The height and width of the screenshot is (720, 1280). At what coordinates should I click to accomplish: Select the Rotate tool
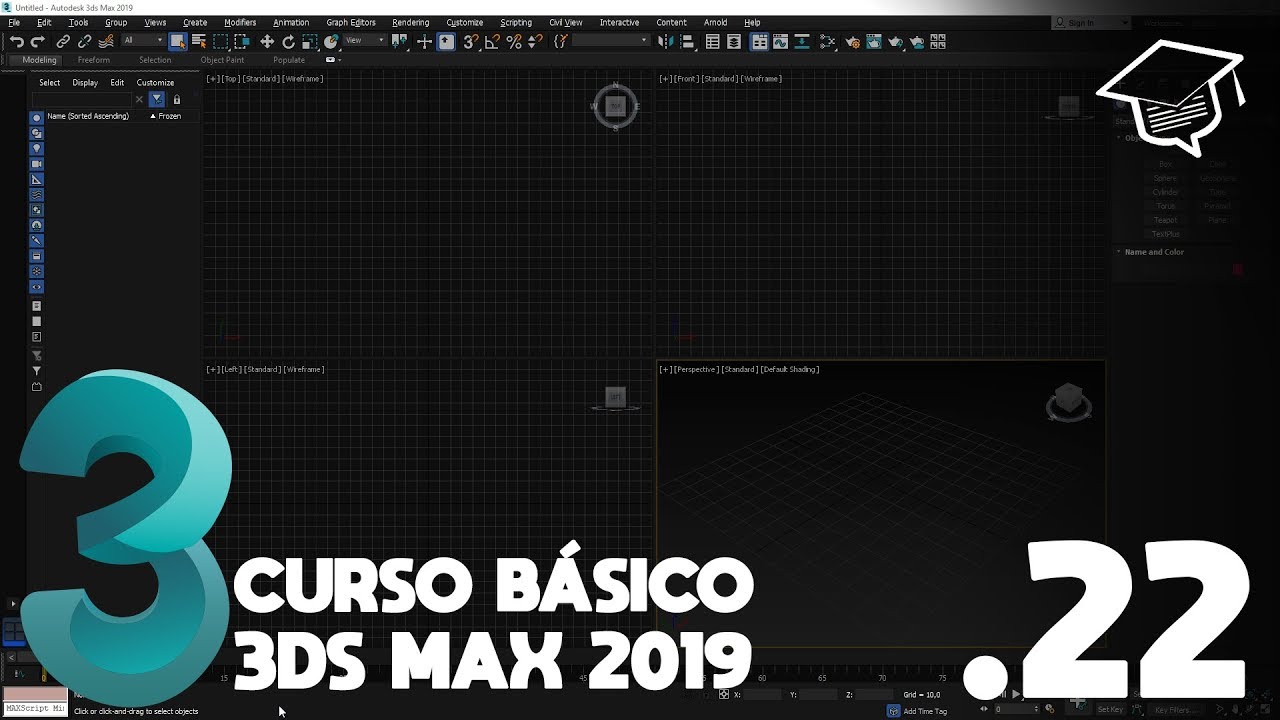[x=289, y=41]
